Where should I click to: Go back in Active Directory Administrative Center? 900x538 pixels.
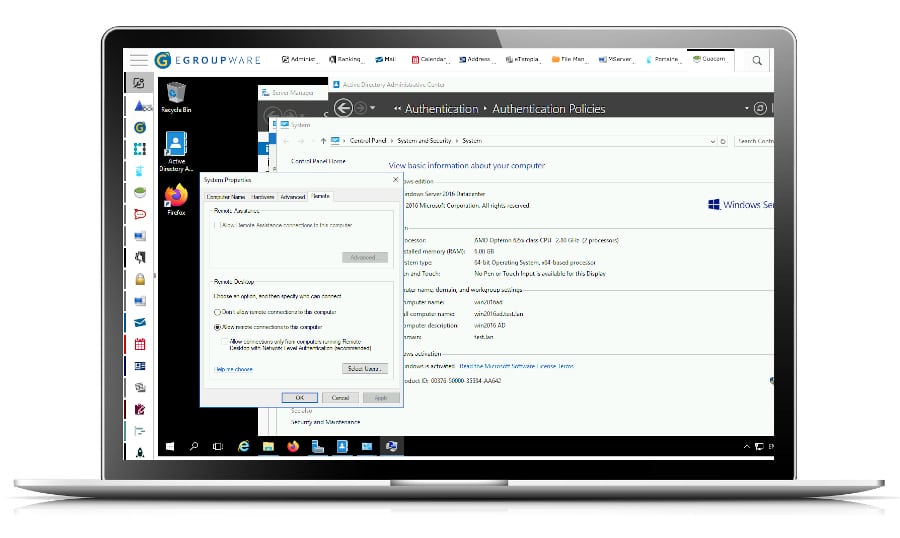click(x=343, y=108)
